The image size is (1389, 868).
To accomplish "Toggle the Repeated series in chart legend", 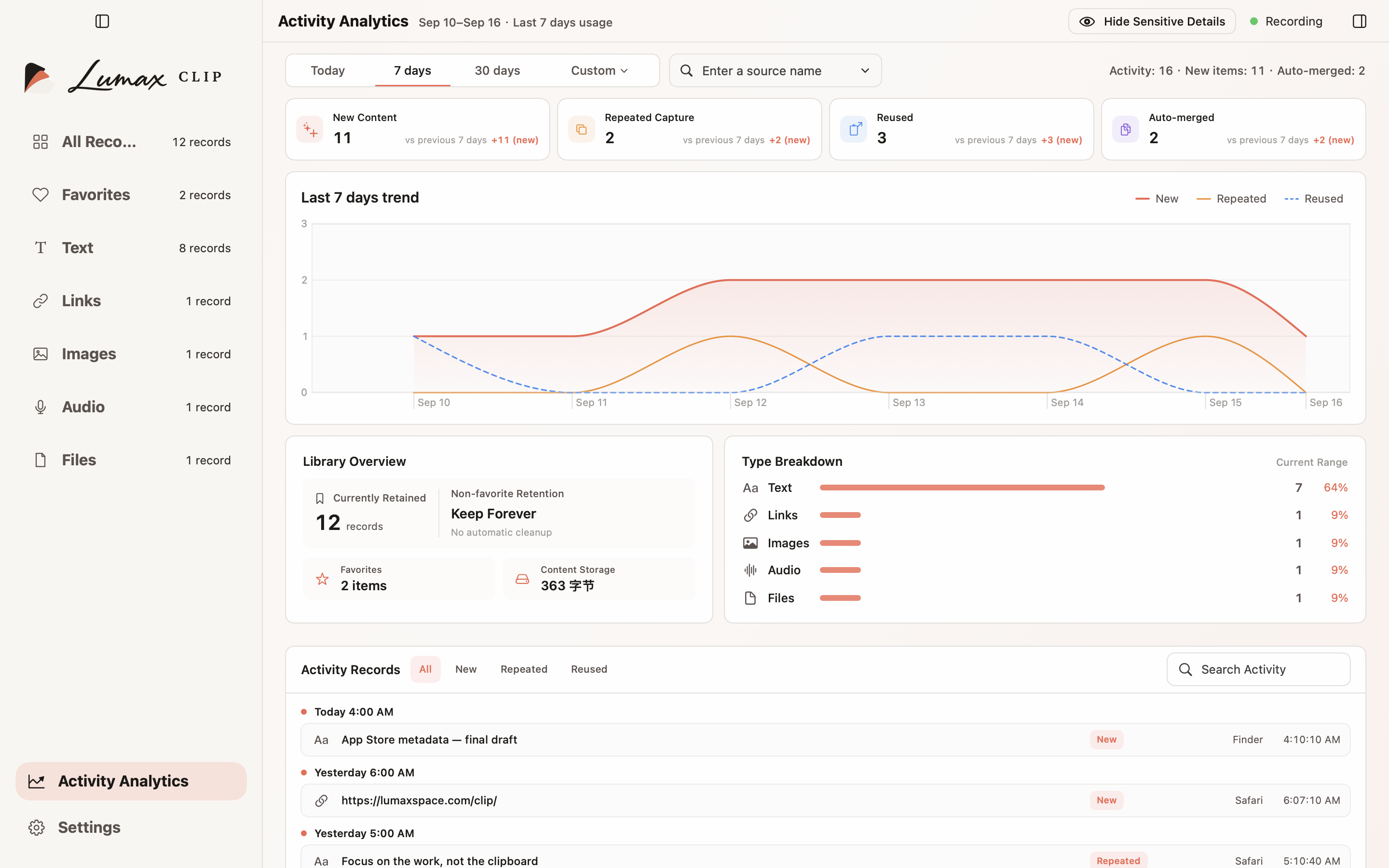I will point(1231,199).
